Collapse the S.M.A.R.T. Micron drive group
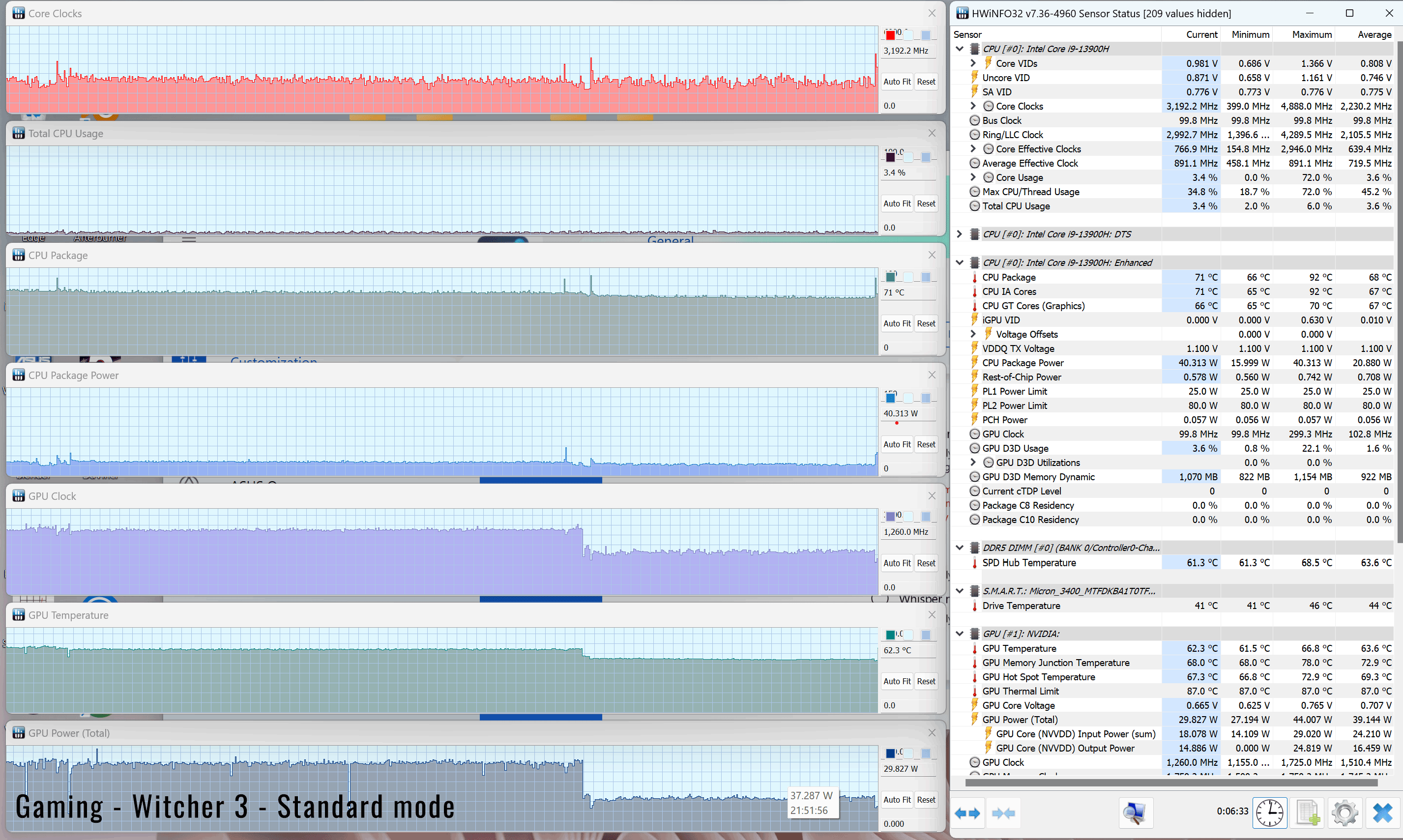1403x840 pixels. (x=960, y=591)
